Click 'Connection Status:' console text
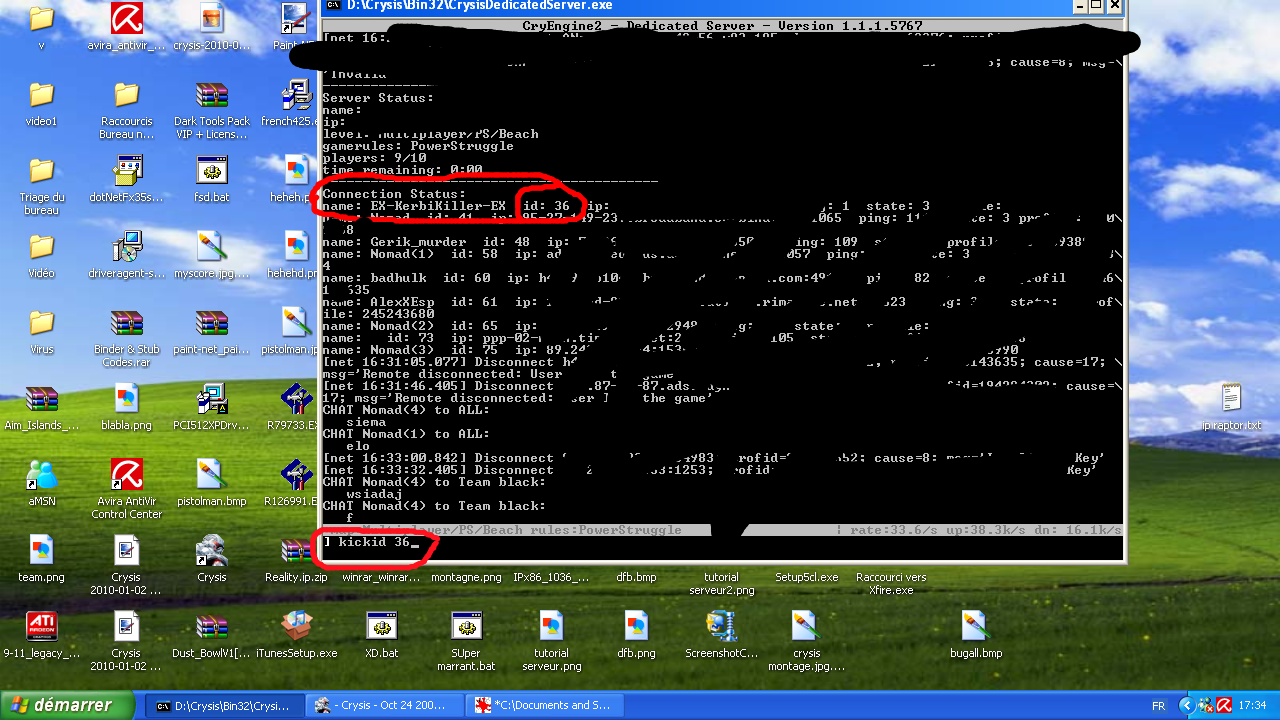 coord(394,194)
